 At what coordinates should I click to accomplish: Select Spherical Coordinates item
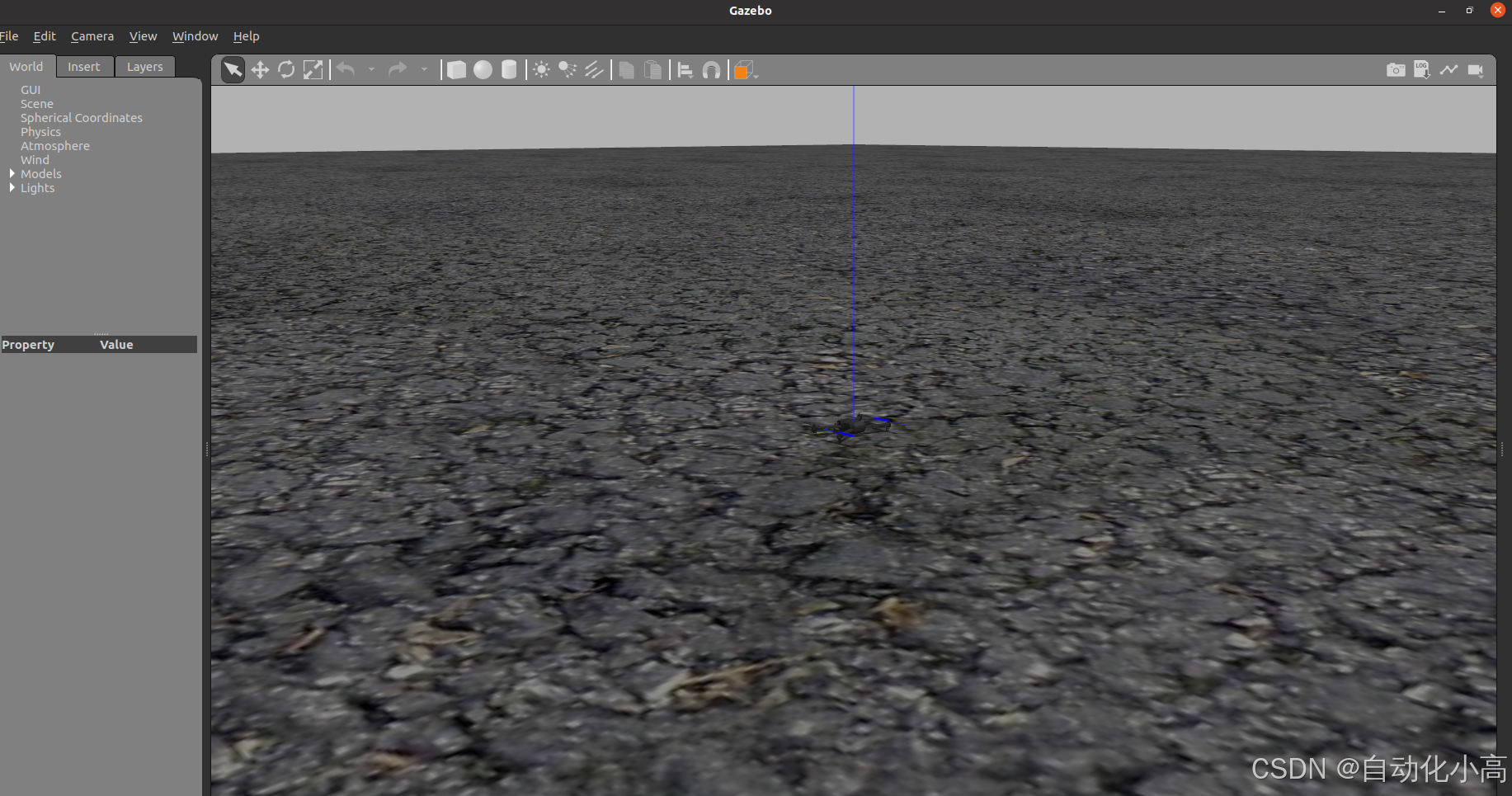tap(82, 118)
